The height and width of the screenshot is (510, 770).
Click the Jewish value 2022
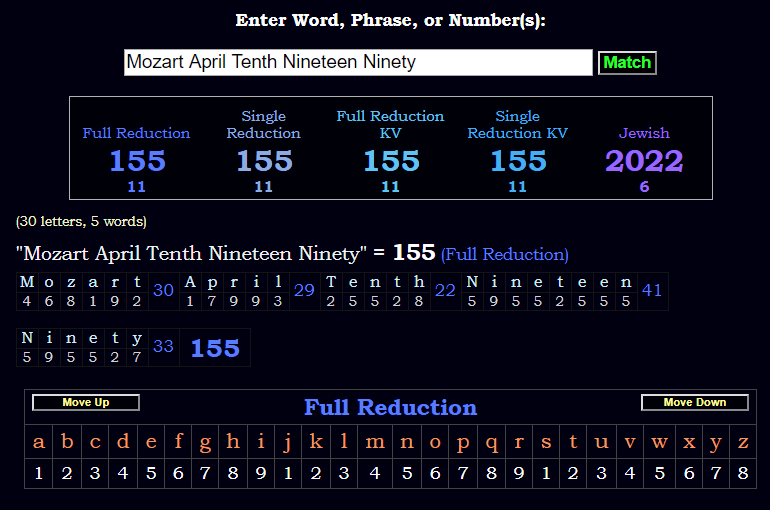644,161
